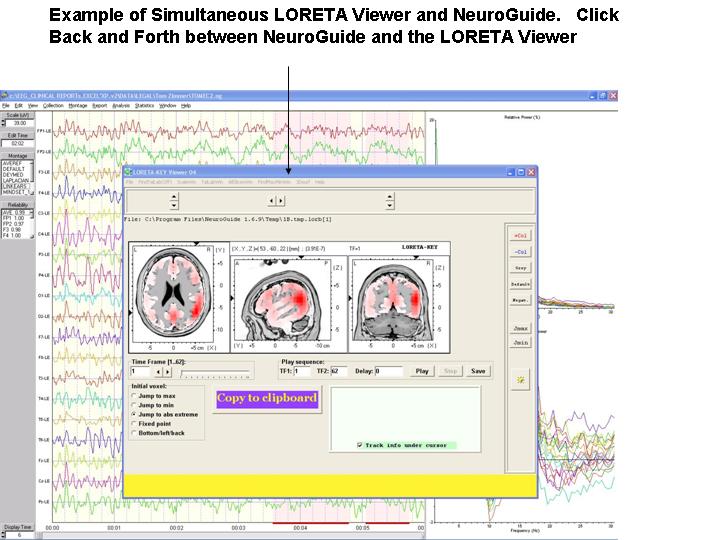Select AVEREF in the Montage list
Viewport: 720px width, 540px height.
click(14, 163)
